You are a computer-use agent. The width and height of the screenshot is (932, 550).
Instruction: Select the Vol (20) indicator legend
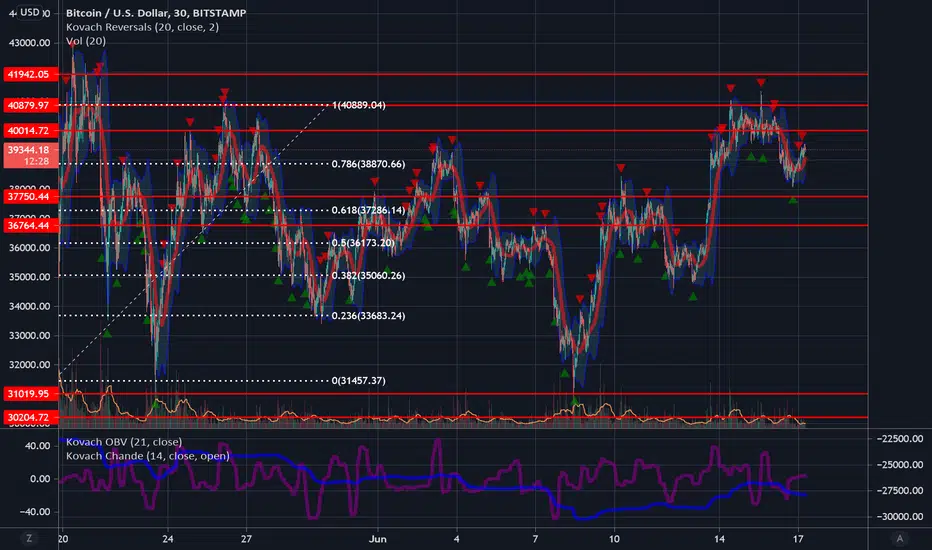coord(86,41)
